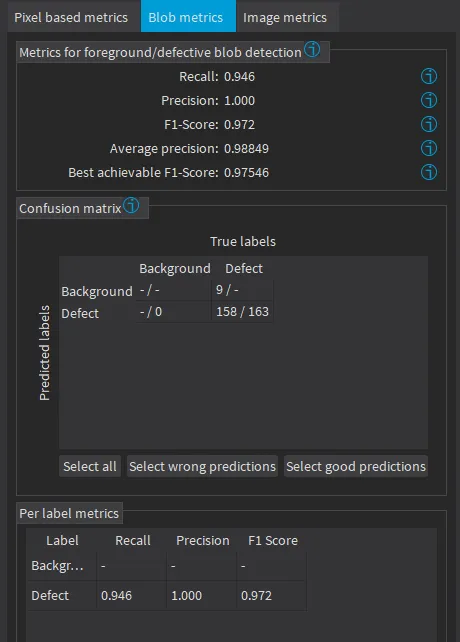Open info for Best achievable F1-Score

pos(429,172)
